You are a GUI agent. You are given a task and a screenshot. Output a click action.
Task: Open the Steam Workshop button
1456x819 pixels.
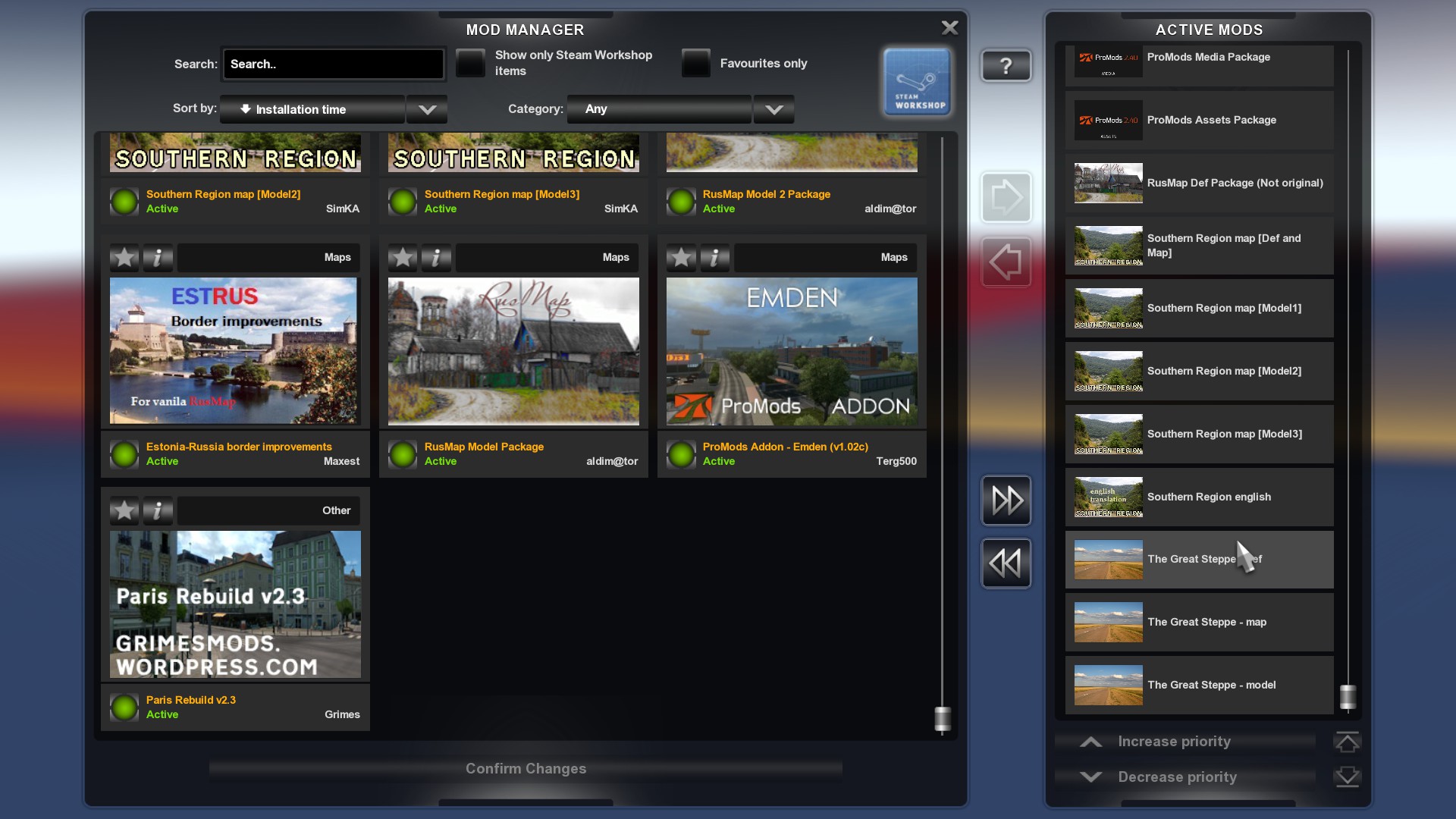coord(917,82)
